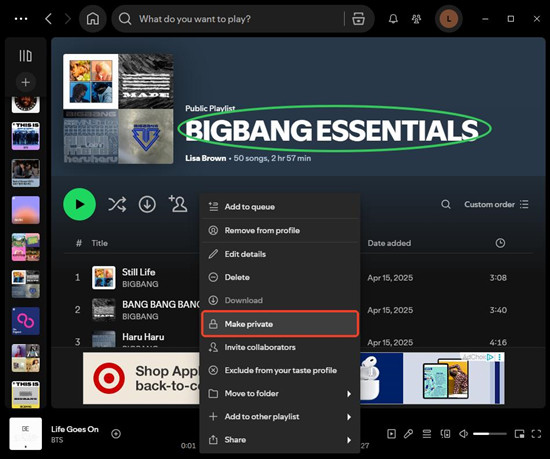Open the Browse icon in search bar
550x459 pixels.
358,19
